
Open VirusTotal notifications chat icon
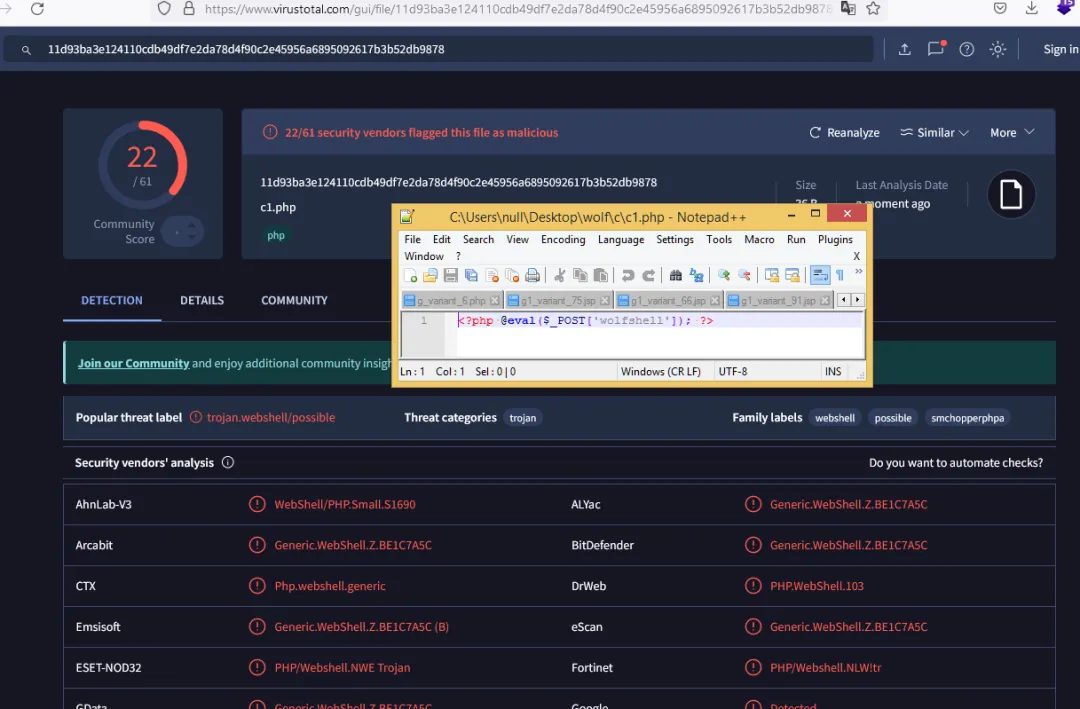(x=935, y=48)
